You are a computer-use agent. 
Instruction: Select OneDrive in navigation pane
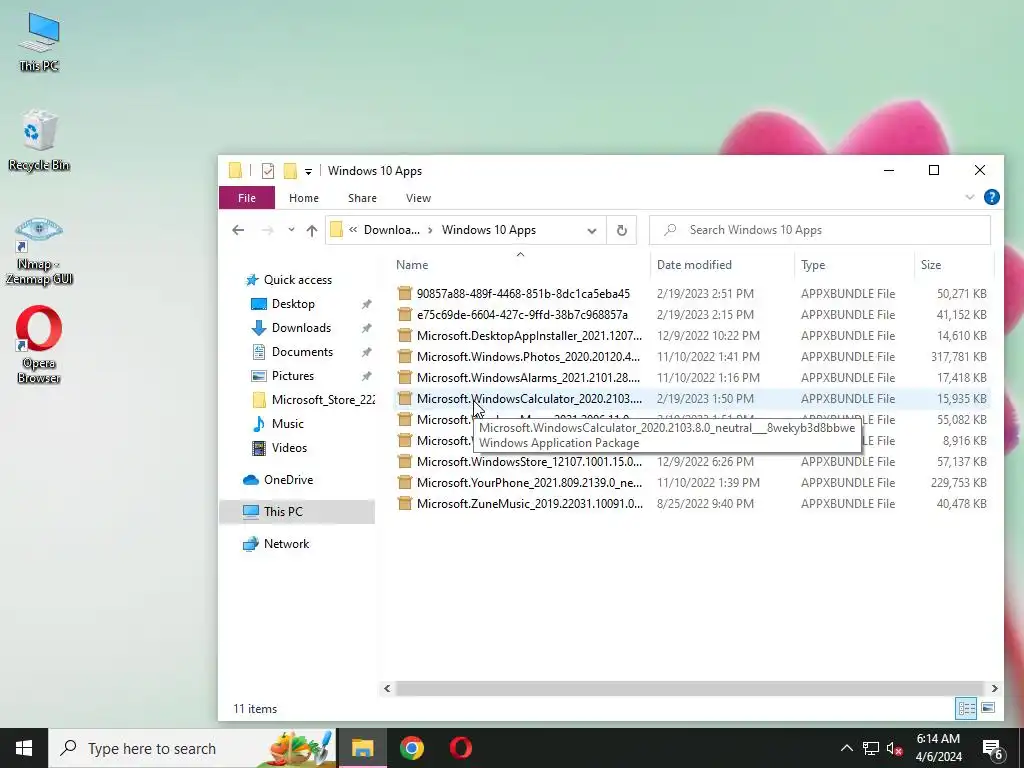click(x=288, y=480)
